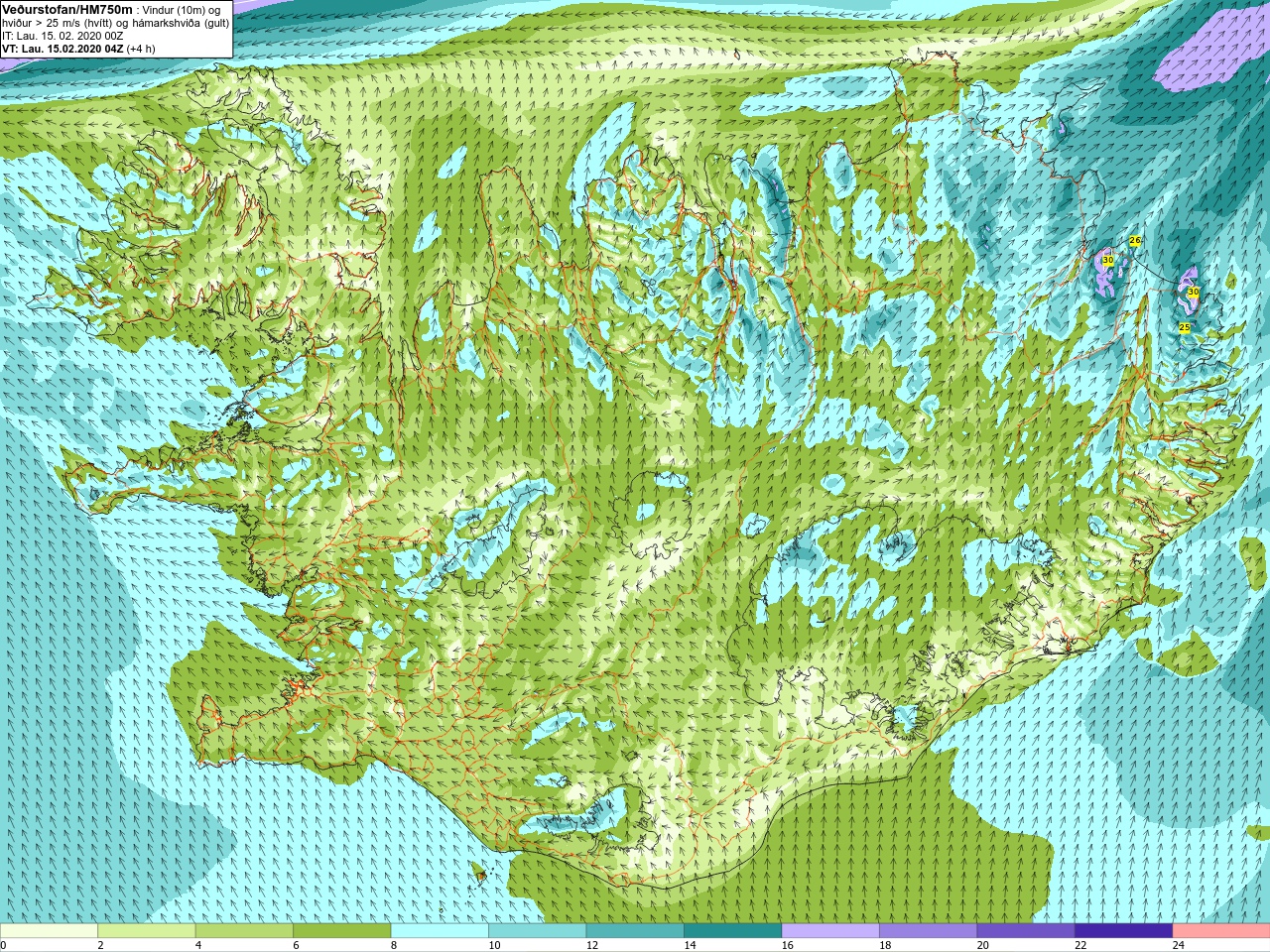Viewport: 1270px width, 952px height.
Task: Click the yellow 30 gust label just above 25
Action: click(1194, 293)
